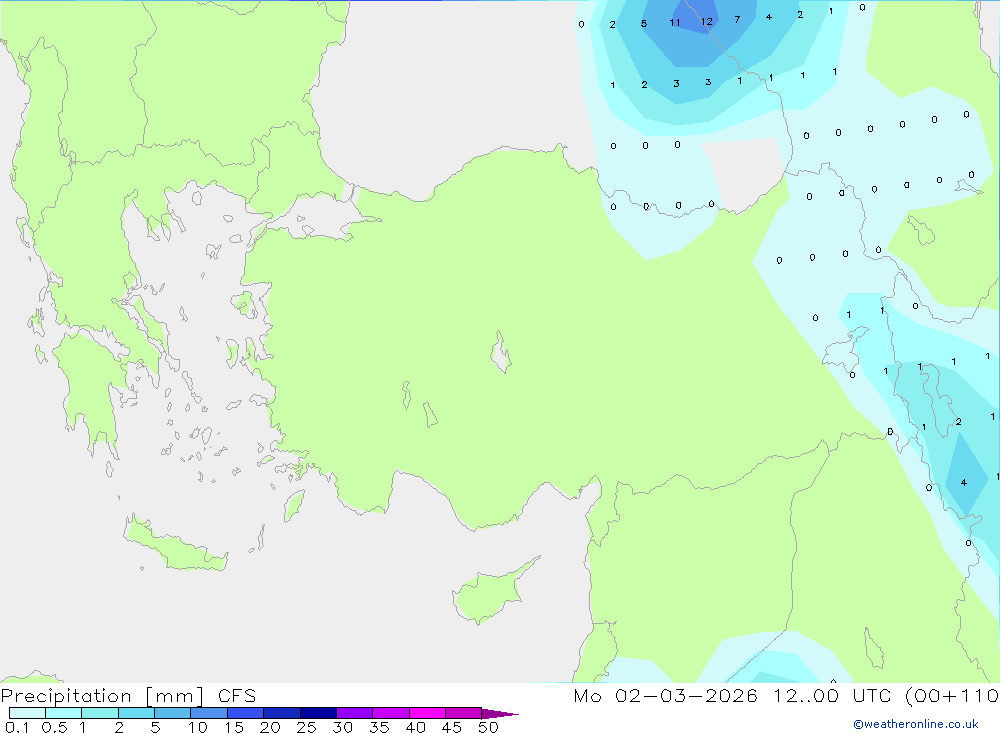Click the '20' legend scale label
This screenshot has width=1000, height=733.
pyautogui.click(x=270, y=727)
